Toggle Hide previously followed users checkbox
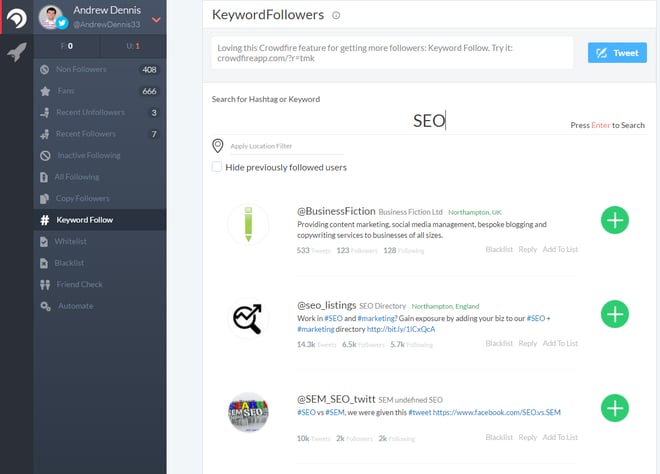 click(217, 167)
